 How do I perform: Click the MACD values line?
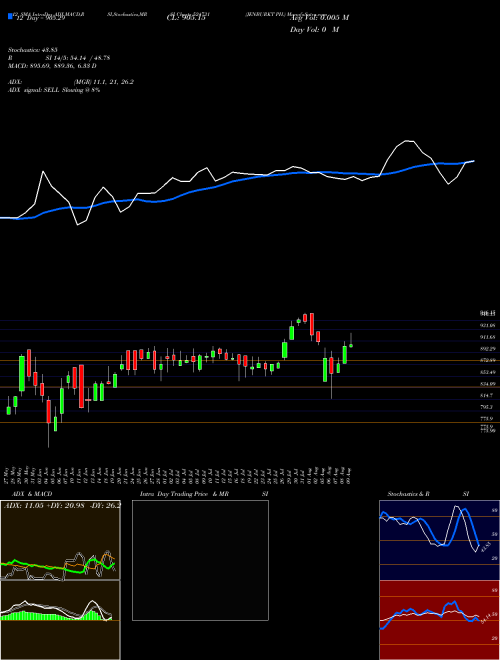(x=53, y=66)
